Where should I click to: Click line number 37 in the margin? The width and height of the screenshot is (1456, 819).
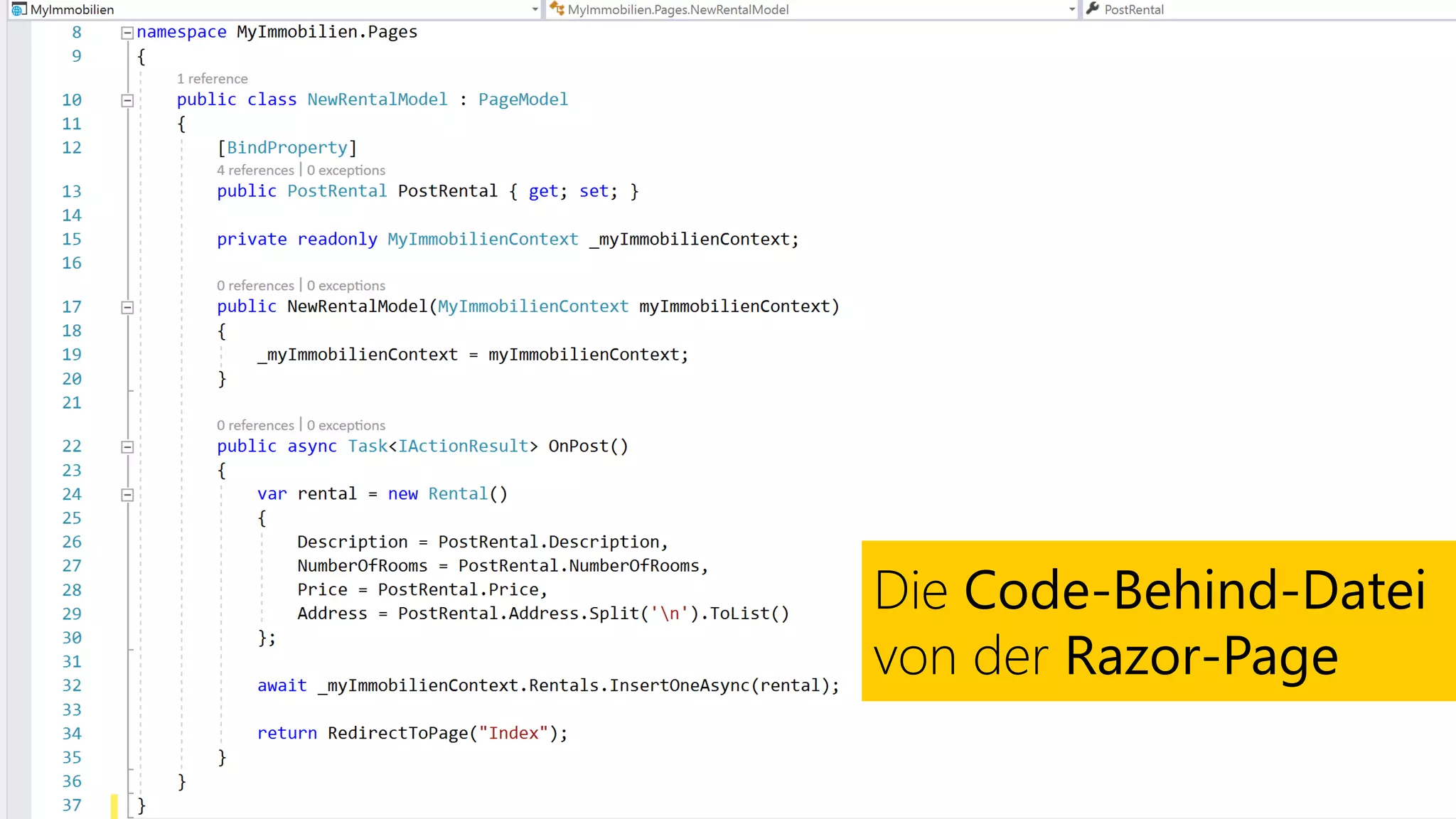[x=72, y=805]
